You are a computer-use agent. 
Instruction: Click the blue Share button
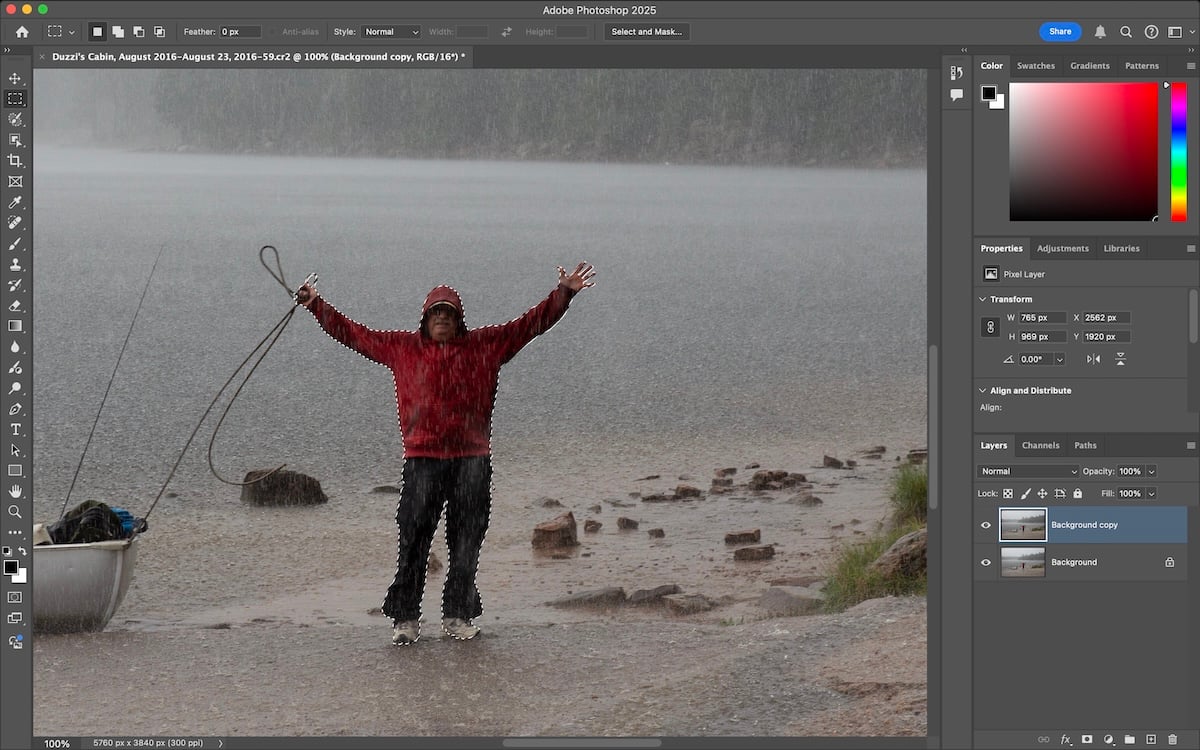click(1060, 31)
